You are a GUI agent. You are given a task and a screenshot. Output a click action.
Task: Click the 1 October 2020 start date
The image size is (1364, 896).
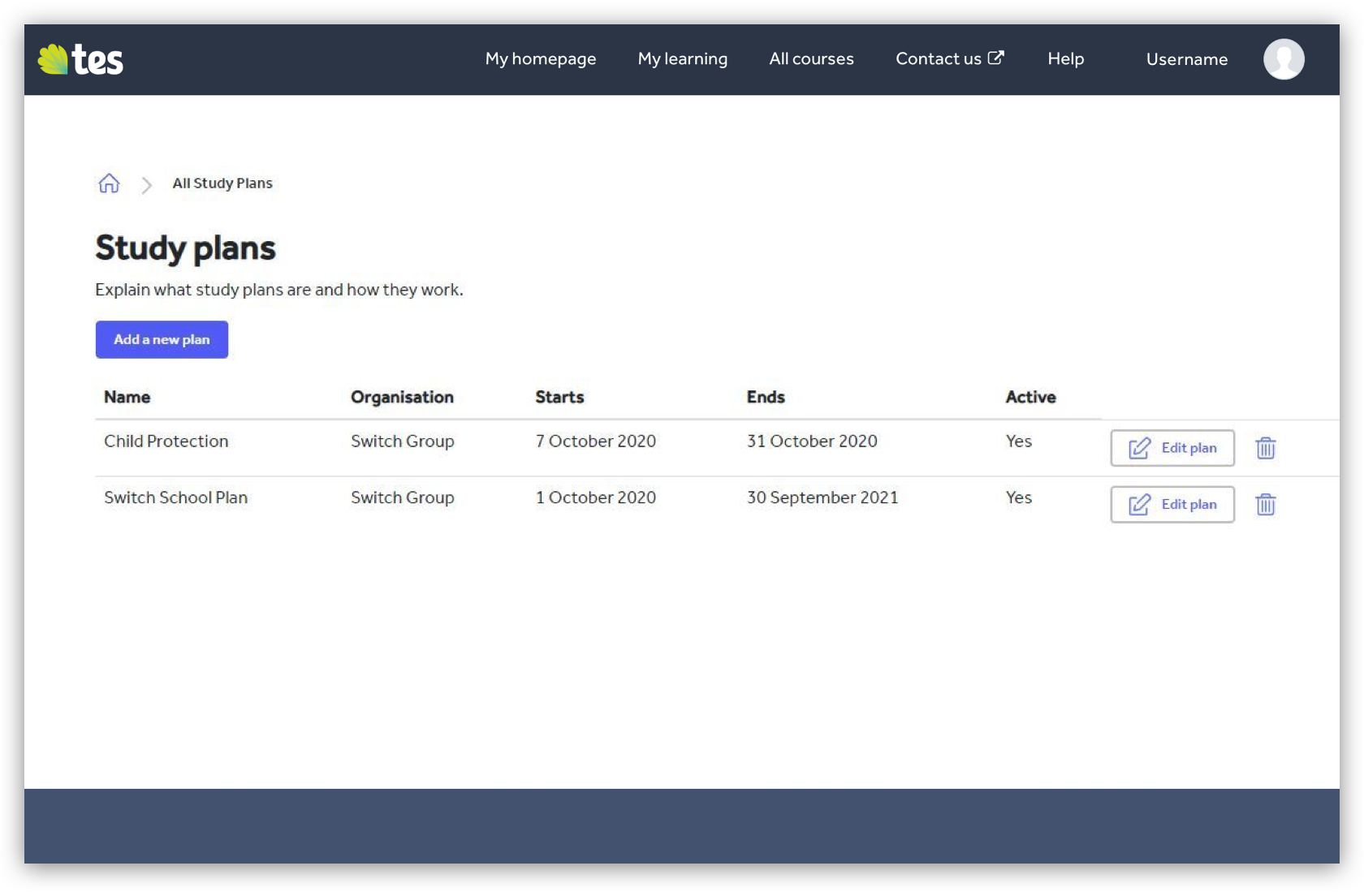click(595, 498)
